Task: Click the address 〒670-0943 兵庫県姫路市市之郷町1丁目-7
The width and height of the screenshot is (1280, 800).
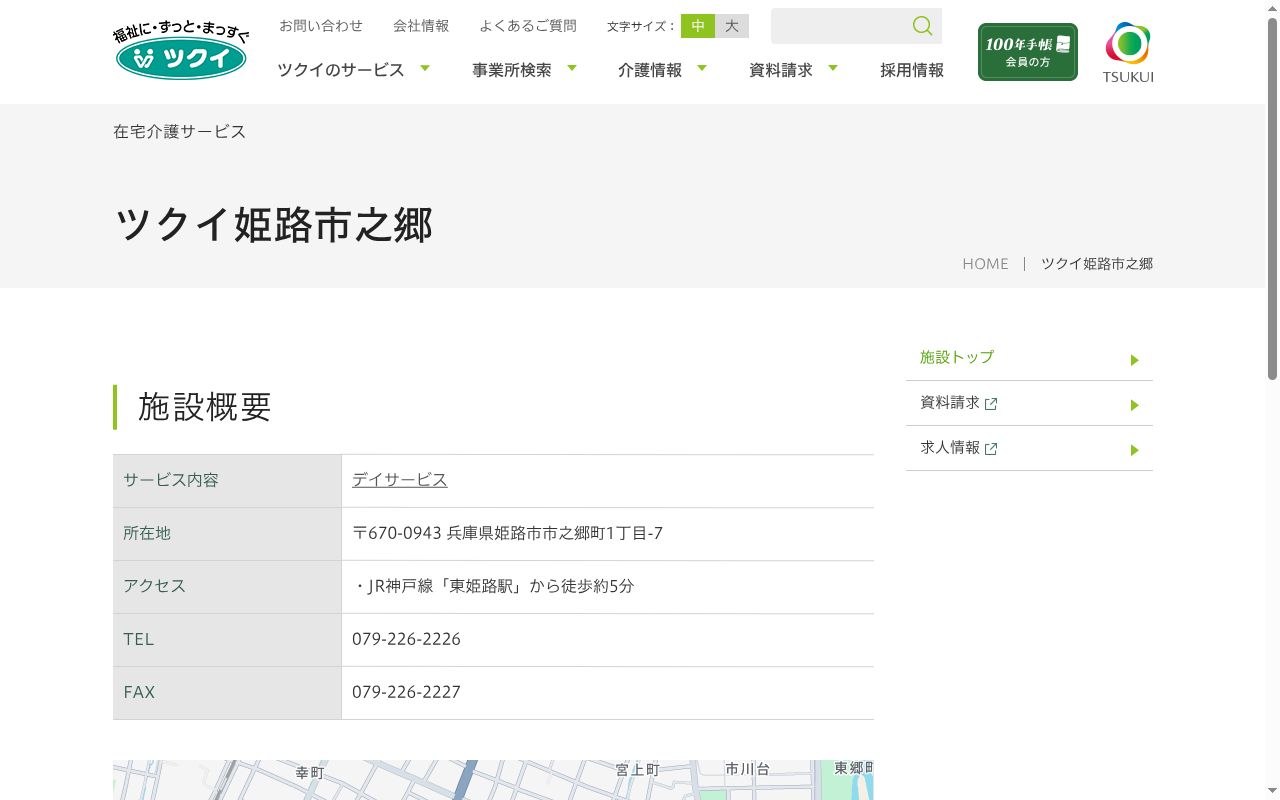Action: (507, 533)
